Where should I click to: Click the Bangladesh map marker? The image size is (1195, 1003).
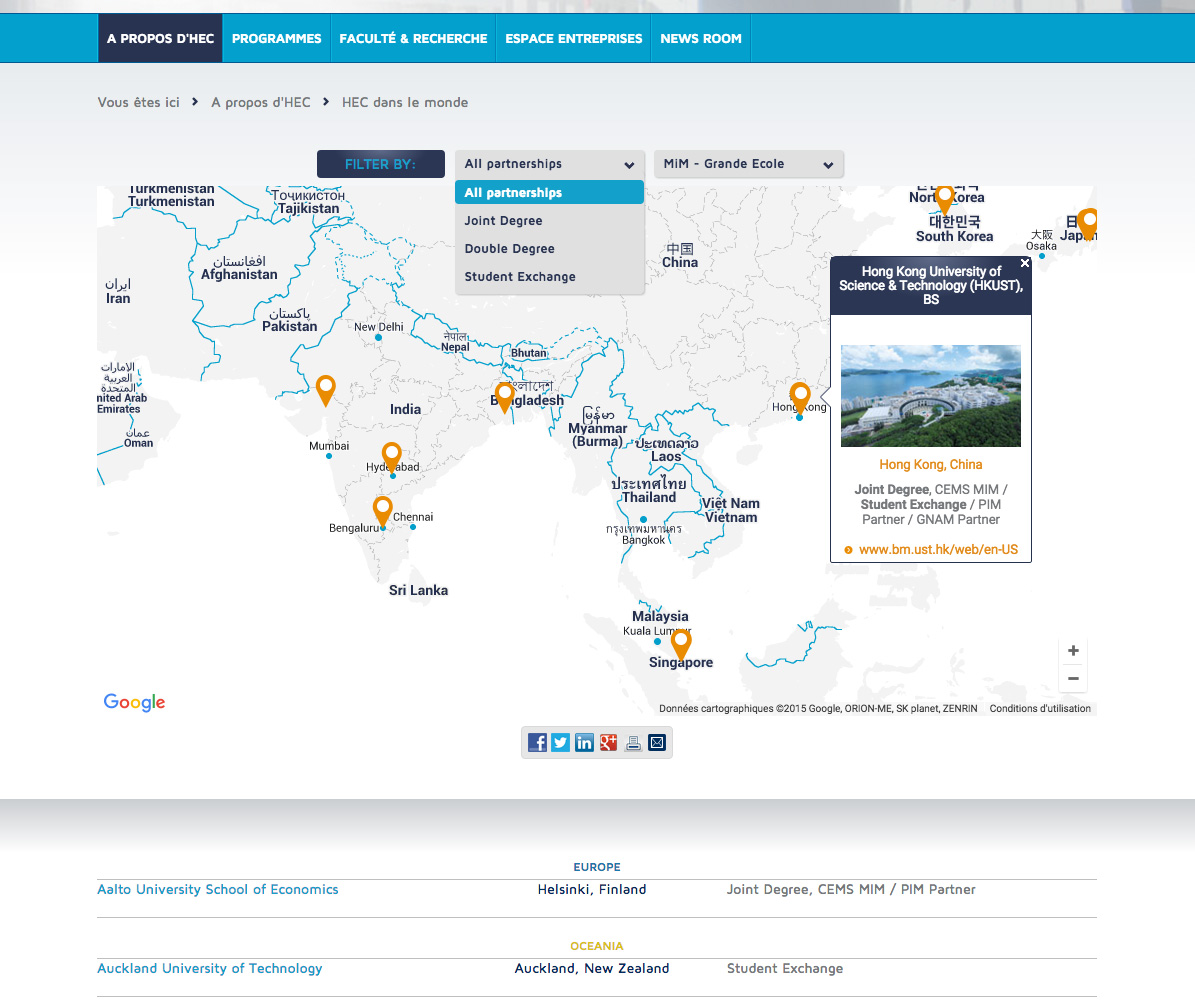[x=505, y=396]
